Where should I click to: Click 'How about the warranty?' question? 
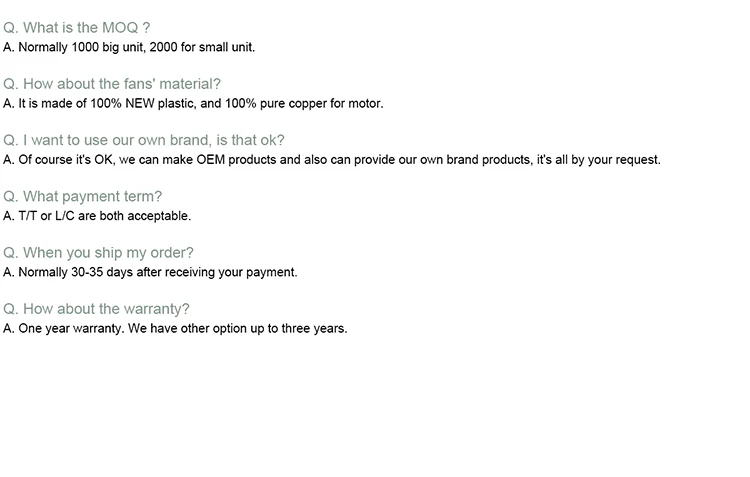click(x=96, y=309)
